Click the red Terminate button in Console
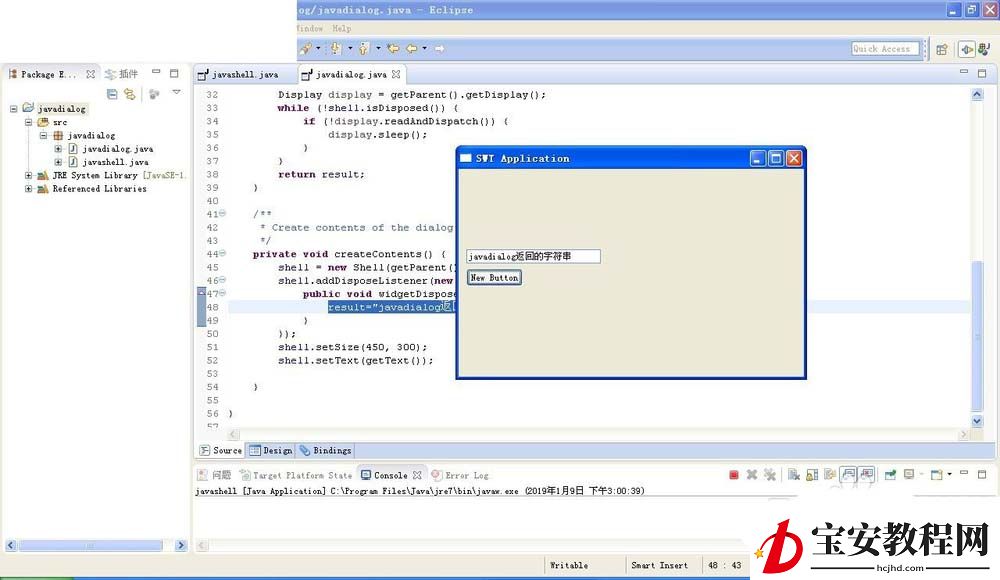1000x580 pixels. [733, 475]
